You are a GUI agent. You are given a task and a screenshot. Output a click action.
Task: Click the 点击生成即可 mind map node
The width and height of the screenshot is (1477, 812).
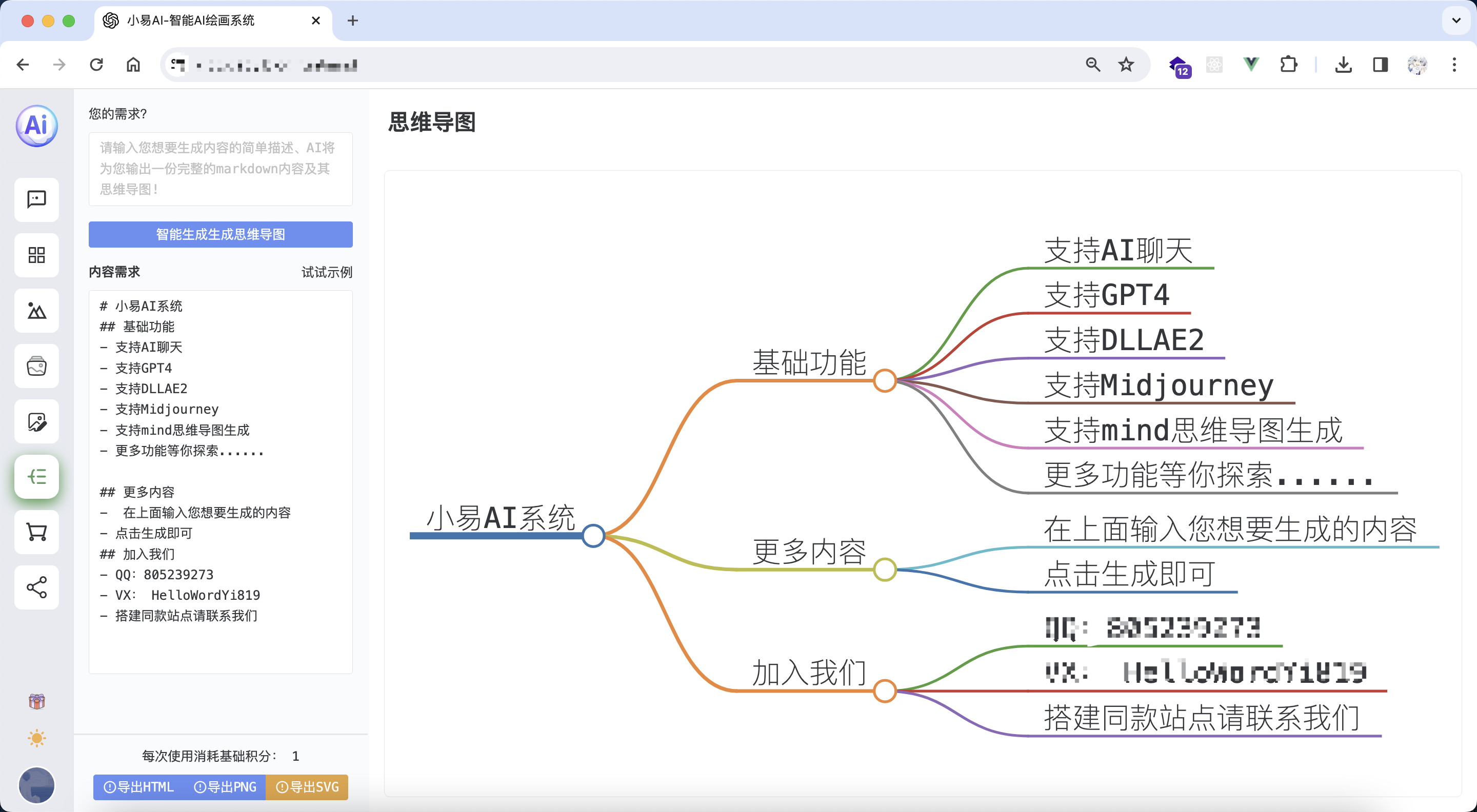1129,573
